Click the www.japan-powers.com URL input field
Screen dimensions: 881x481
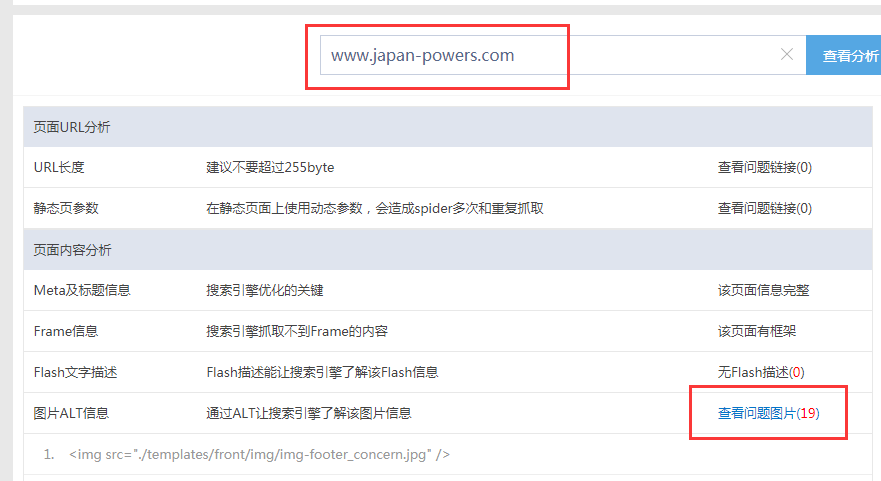540,56
